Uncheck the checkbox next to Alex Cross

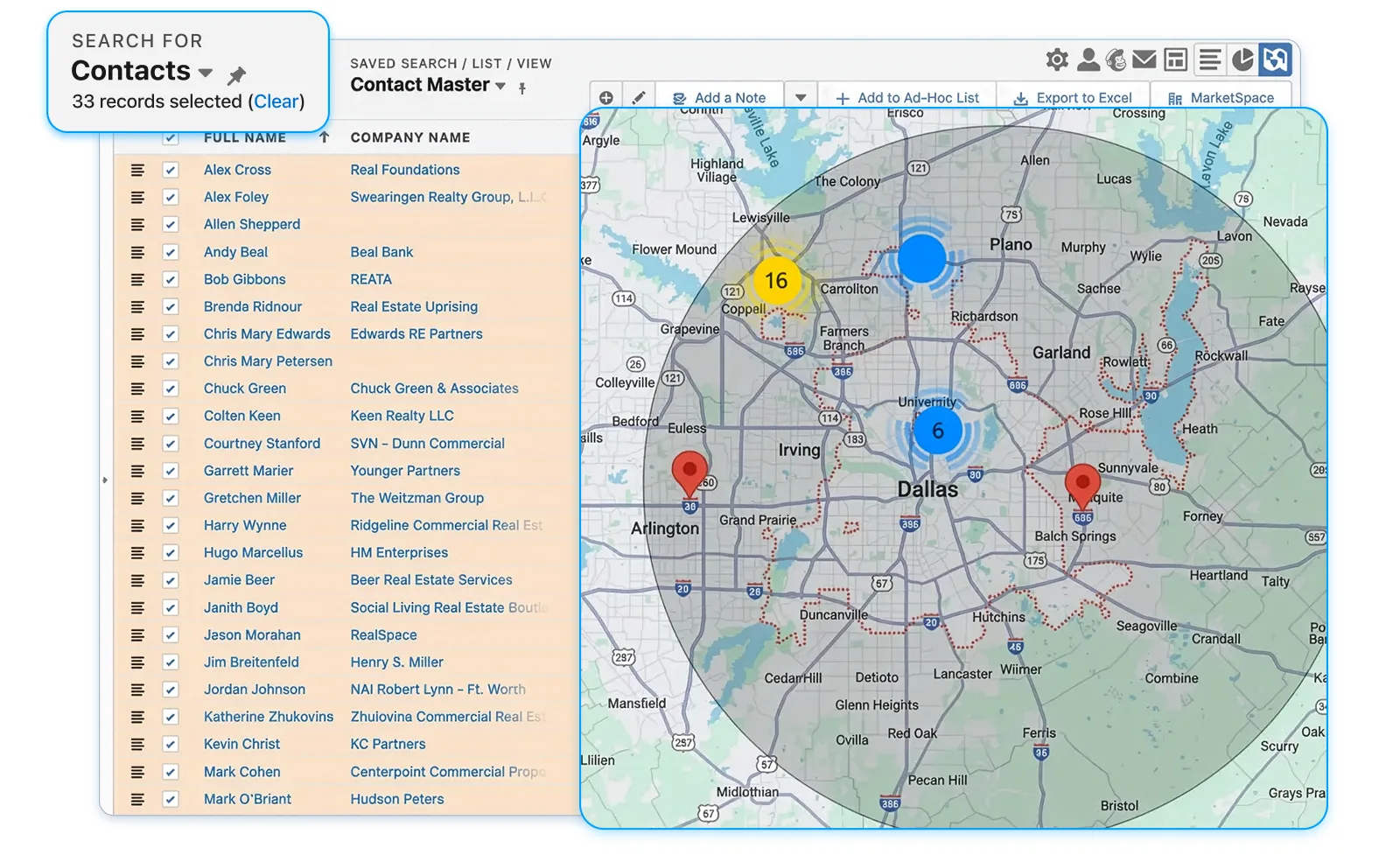coord(170,170)
